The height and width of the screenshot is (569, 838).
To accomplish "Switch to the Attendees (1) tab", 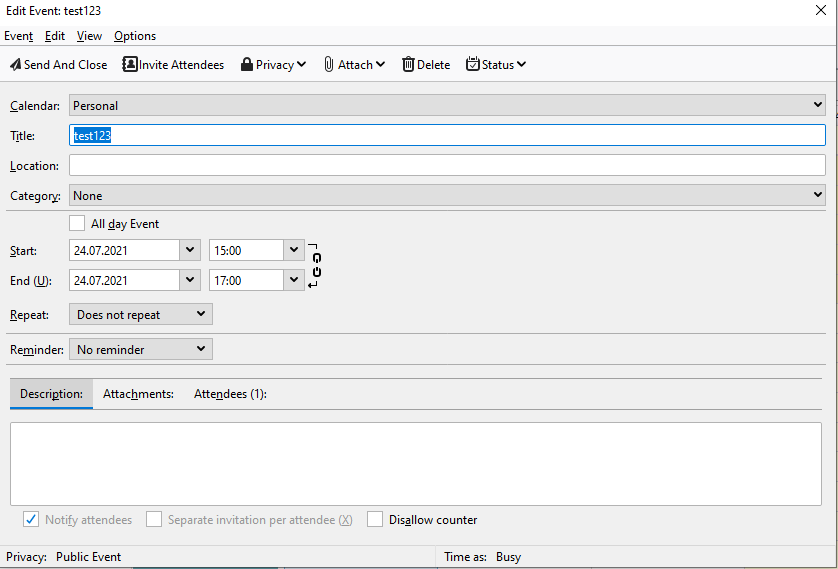I will (x=230, y=394).
